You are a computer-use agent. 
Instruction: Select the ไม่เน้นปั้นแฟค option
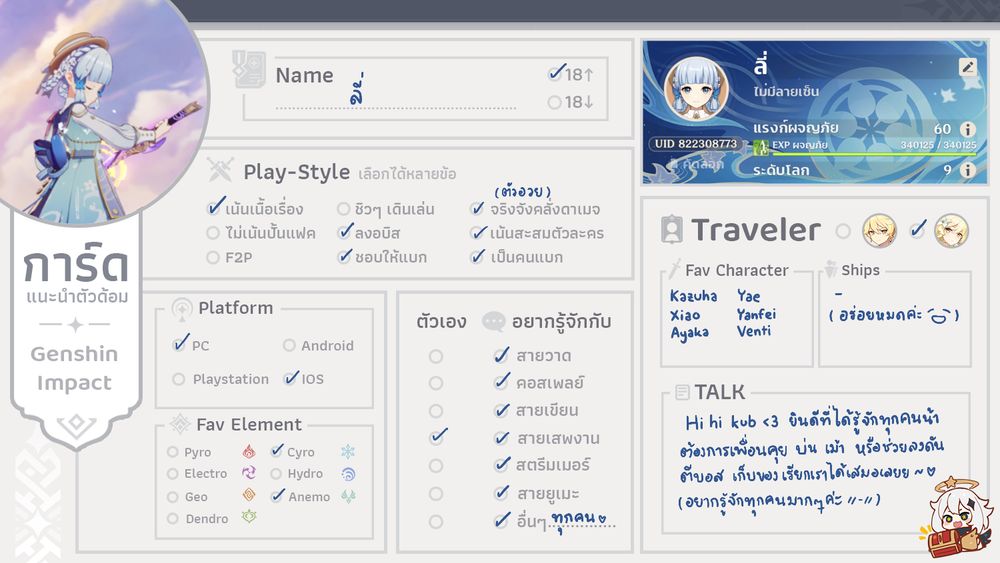(213, 233)
